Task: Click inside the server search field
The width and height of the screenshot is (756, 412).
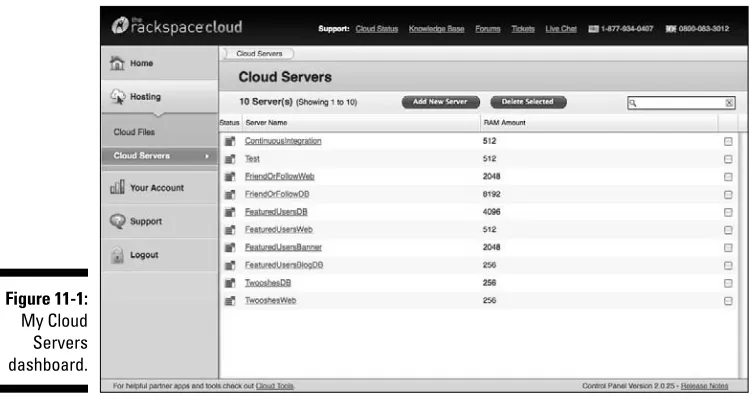Action: tap(681, 103)
